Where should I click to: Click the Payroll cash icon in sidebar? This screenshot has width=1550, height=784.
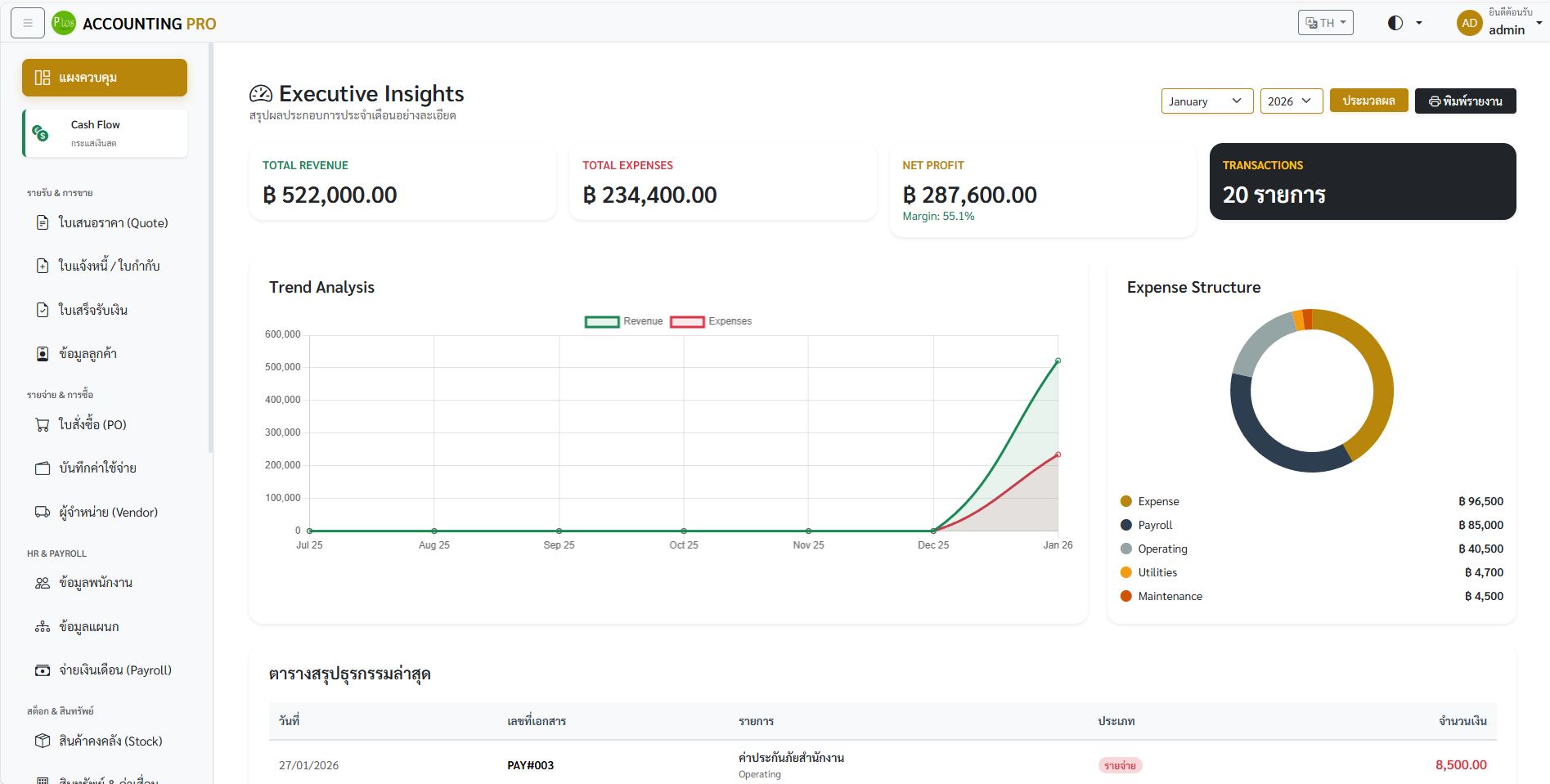click(x=43, y=670)
